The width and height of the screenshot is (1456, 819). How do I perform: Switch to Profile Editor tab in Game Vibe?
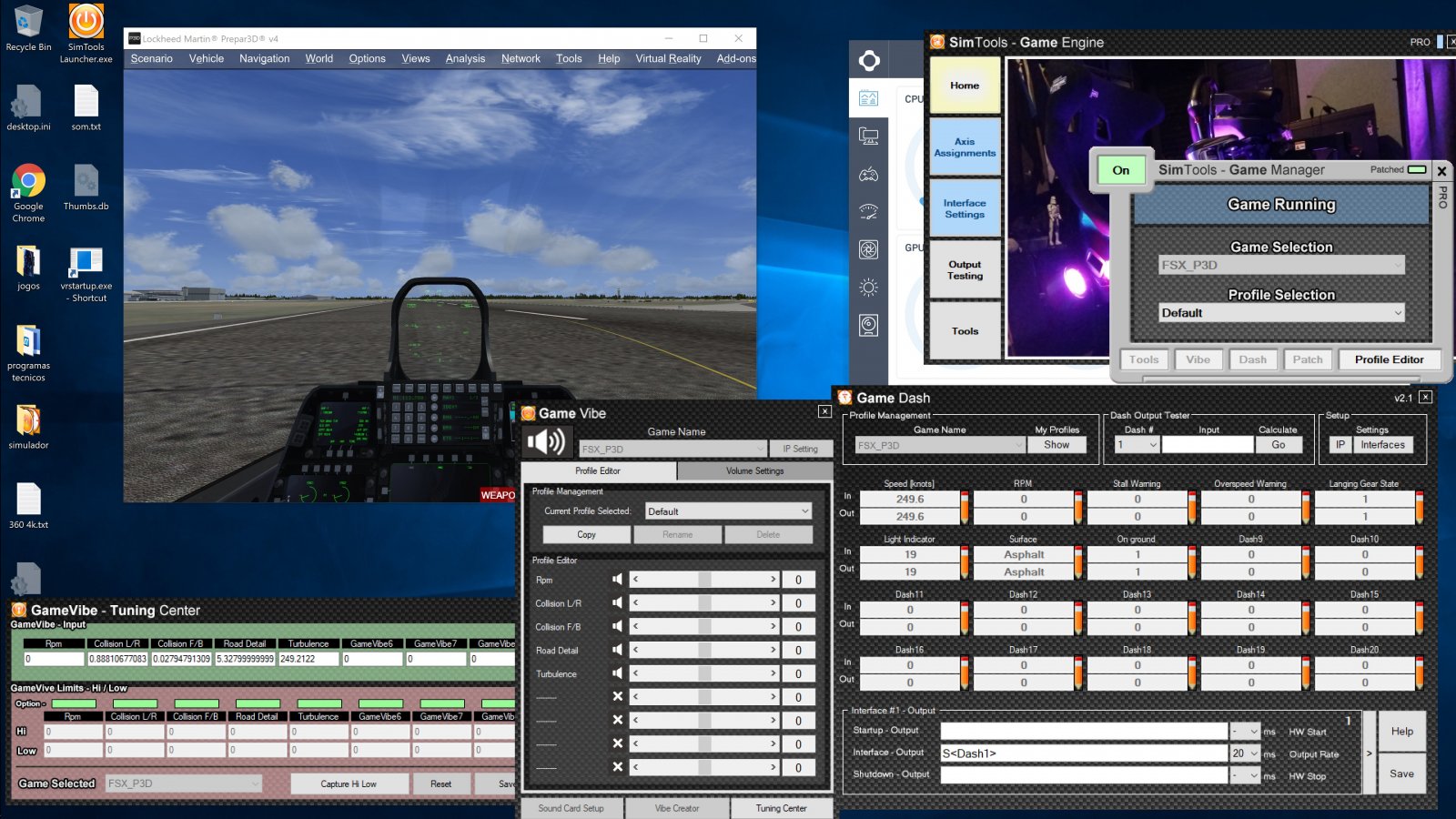(x=598, y=470)
